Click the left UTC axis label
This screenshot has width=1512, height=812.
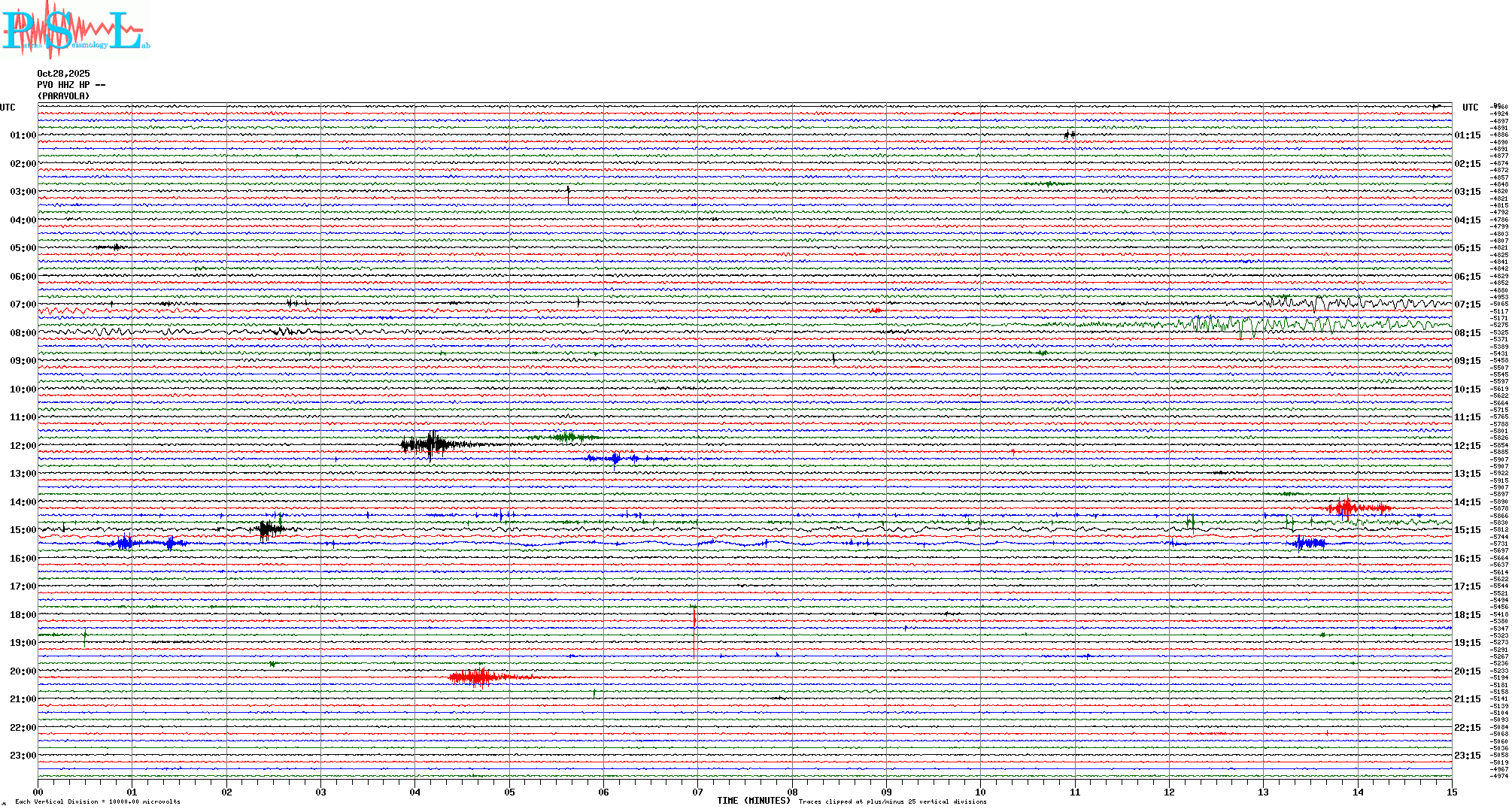coord(8,108)
